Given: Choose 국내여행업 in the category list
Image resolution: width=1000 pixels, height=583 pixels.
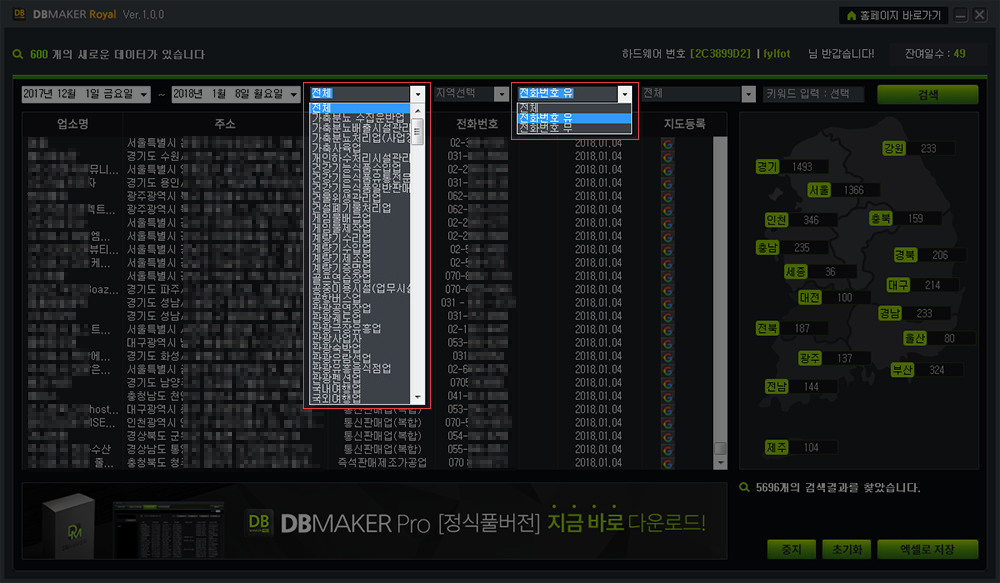Looking at the screenshot, I should click(x=360, y=388).
